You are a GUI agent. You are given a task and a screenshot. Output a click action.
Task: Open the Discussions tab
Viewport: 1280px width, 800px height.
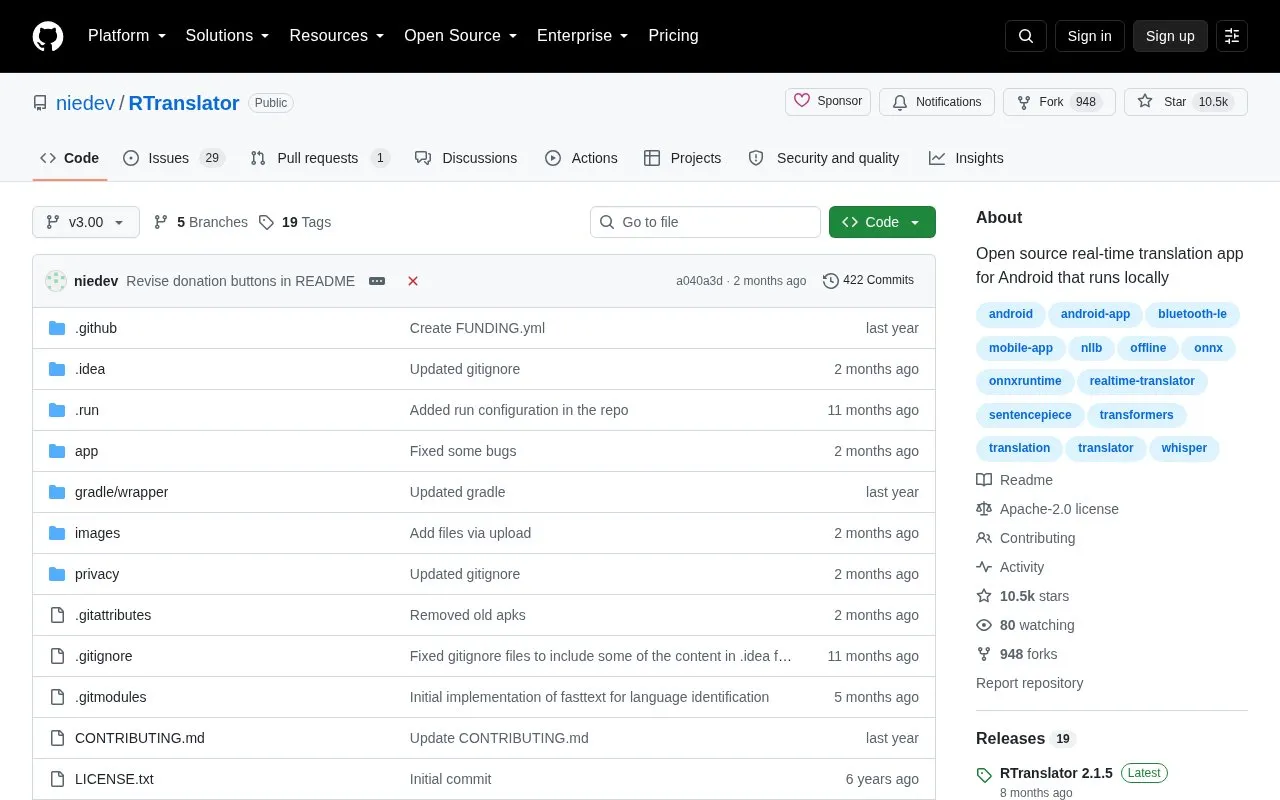pyautogui.click(x=466, y=158)
